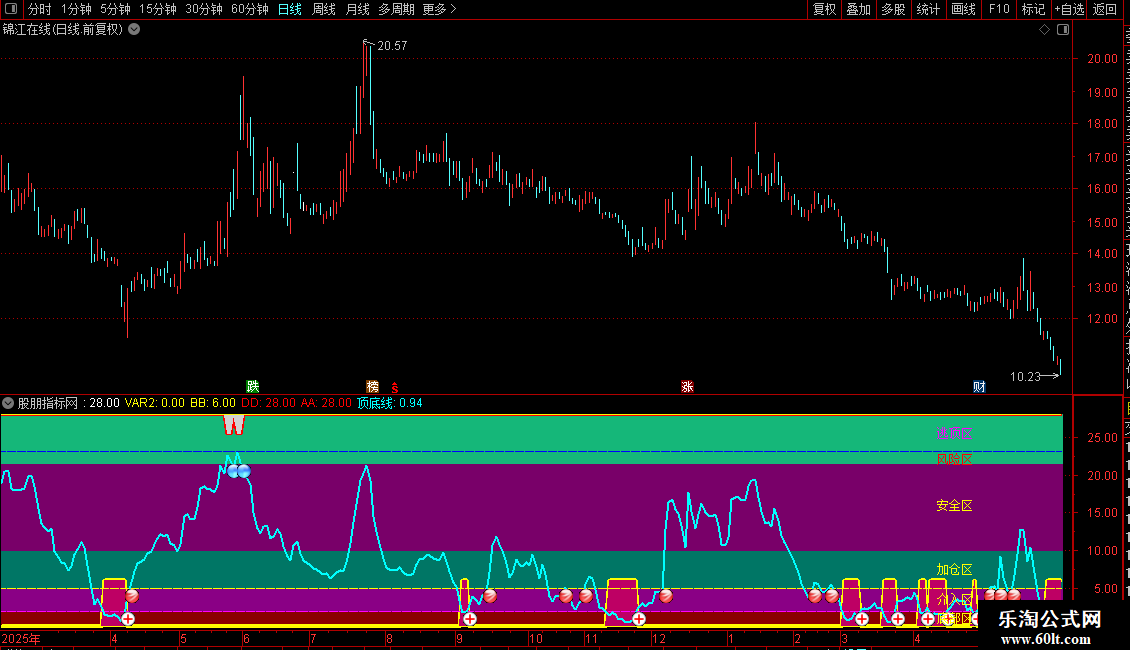The height and width of the screenshot is (650, 1130).
Task: Click the DD: 28.00 indicator value
Action: (268, 403)
